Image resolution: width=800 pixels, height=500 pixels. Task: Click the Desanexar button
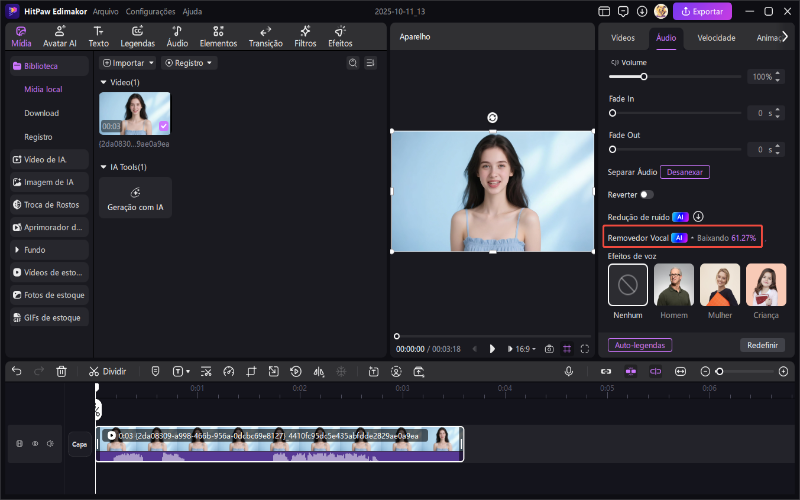click(x=685, y=172)
